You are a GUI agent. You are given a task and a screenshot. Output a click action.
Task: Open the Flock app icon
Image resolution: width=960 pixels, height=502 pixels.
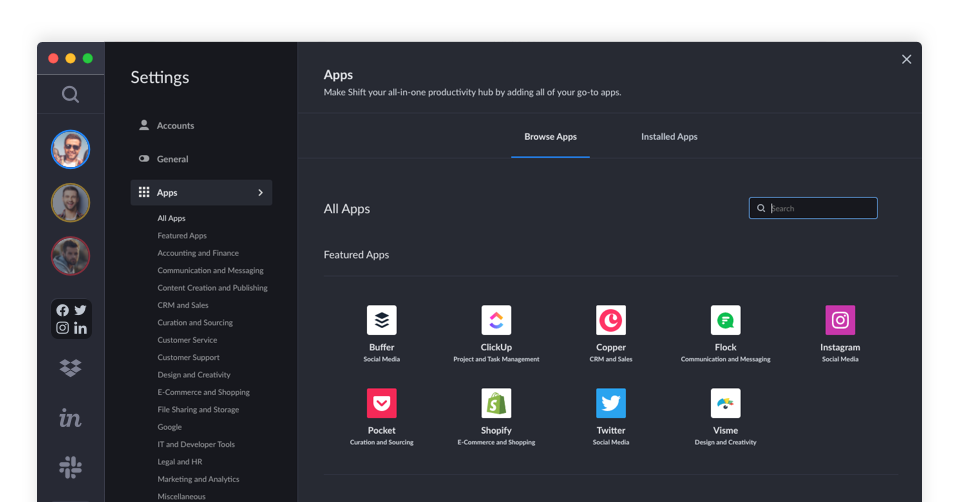pos(726,320)
